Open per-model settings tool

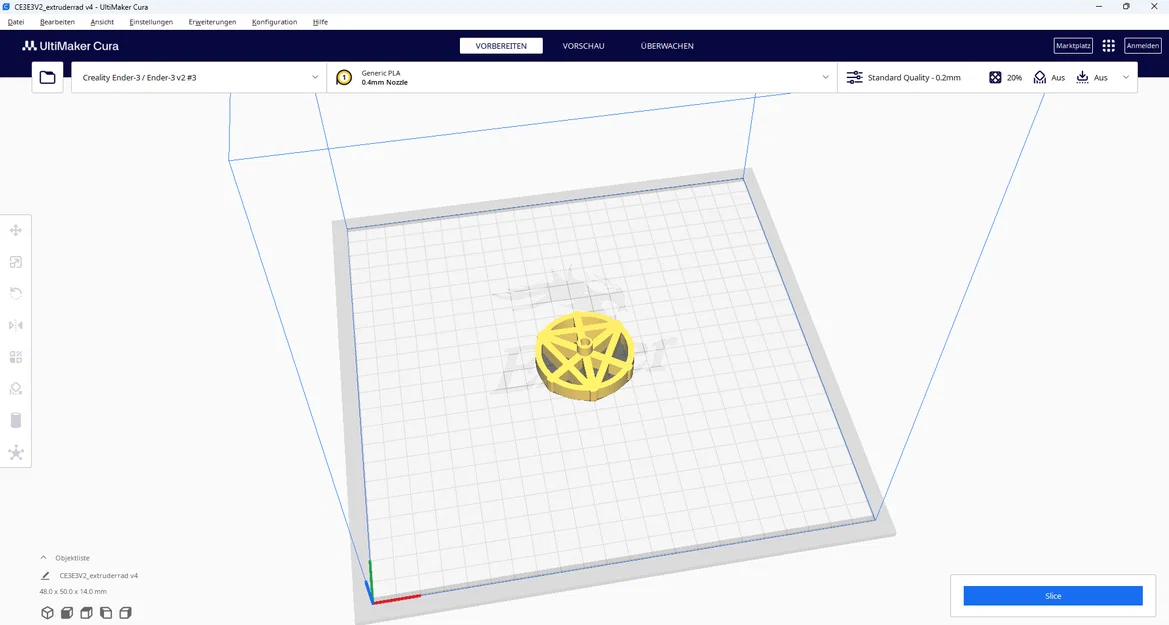pyautogui.click(x=16, y=357)
